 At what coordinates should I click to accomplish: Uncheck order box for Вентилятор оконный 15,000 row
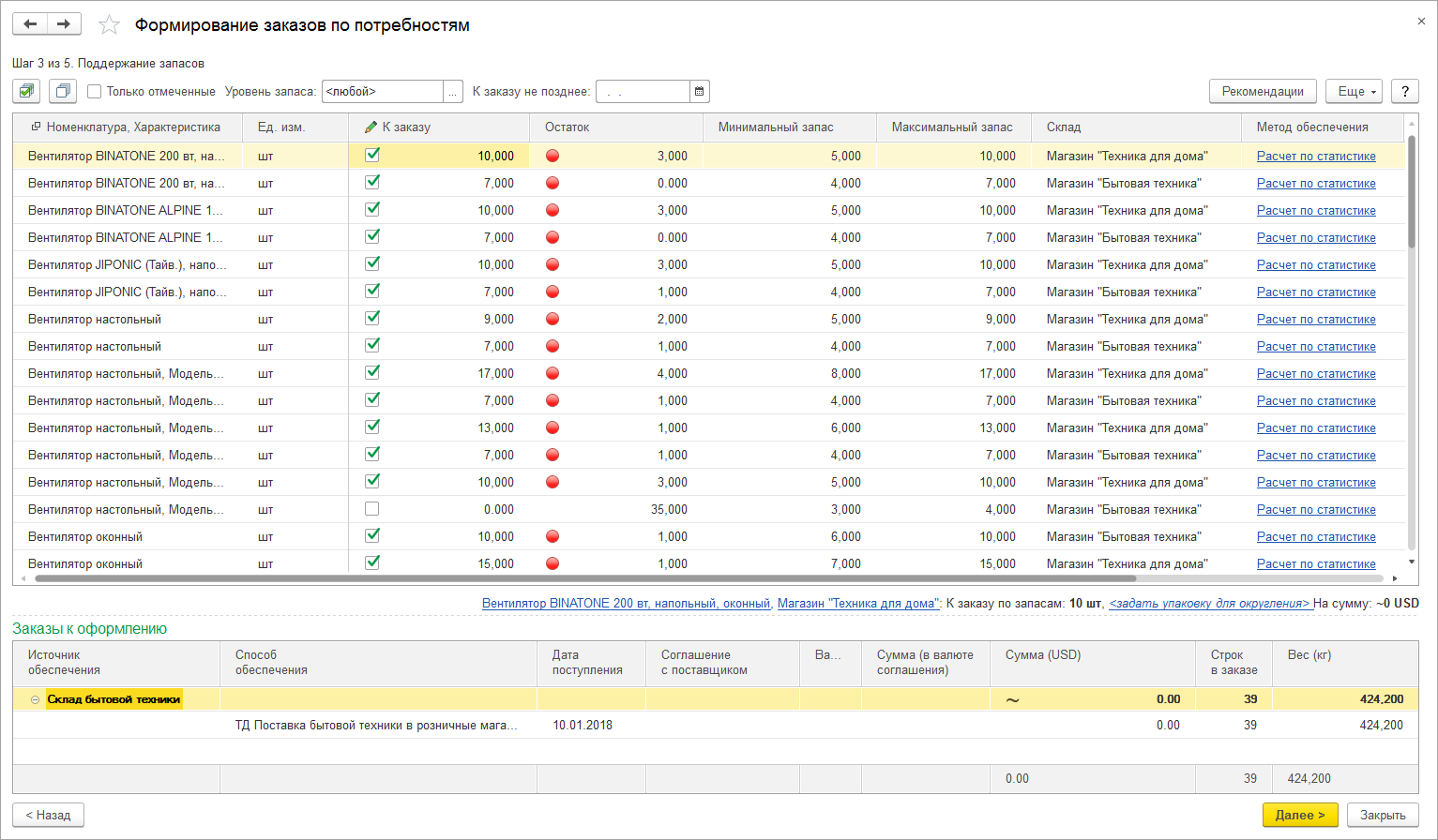372,562
